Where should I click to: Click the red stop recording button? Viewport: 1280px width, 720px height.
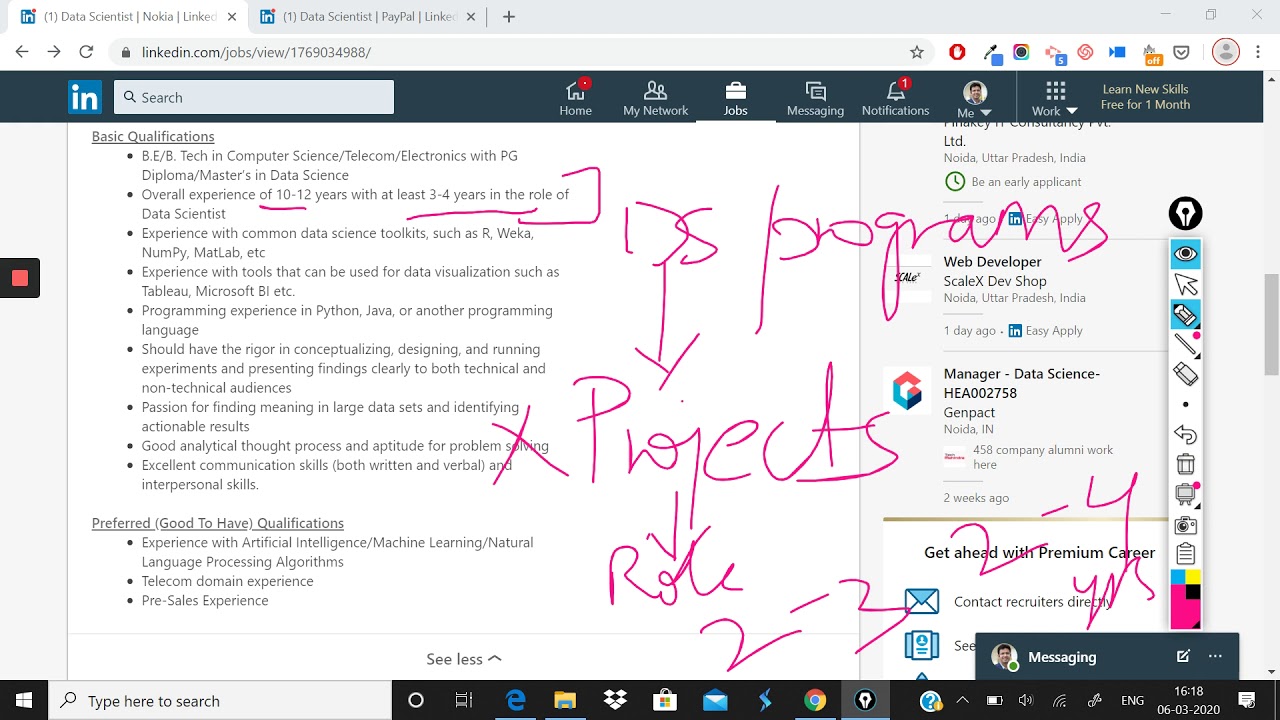(20, 278)
